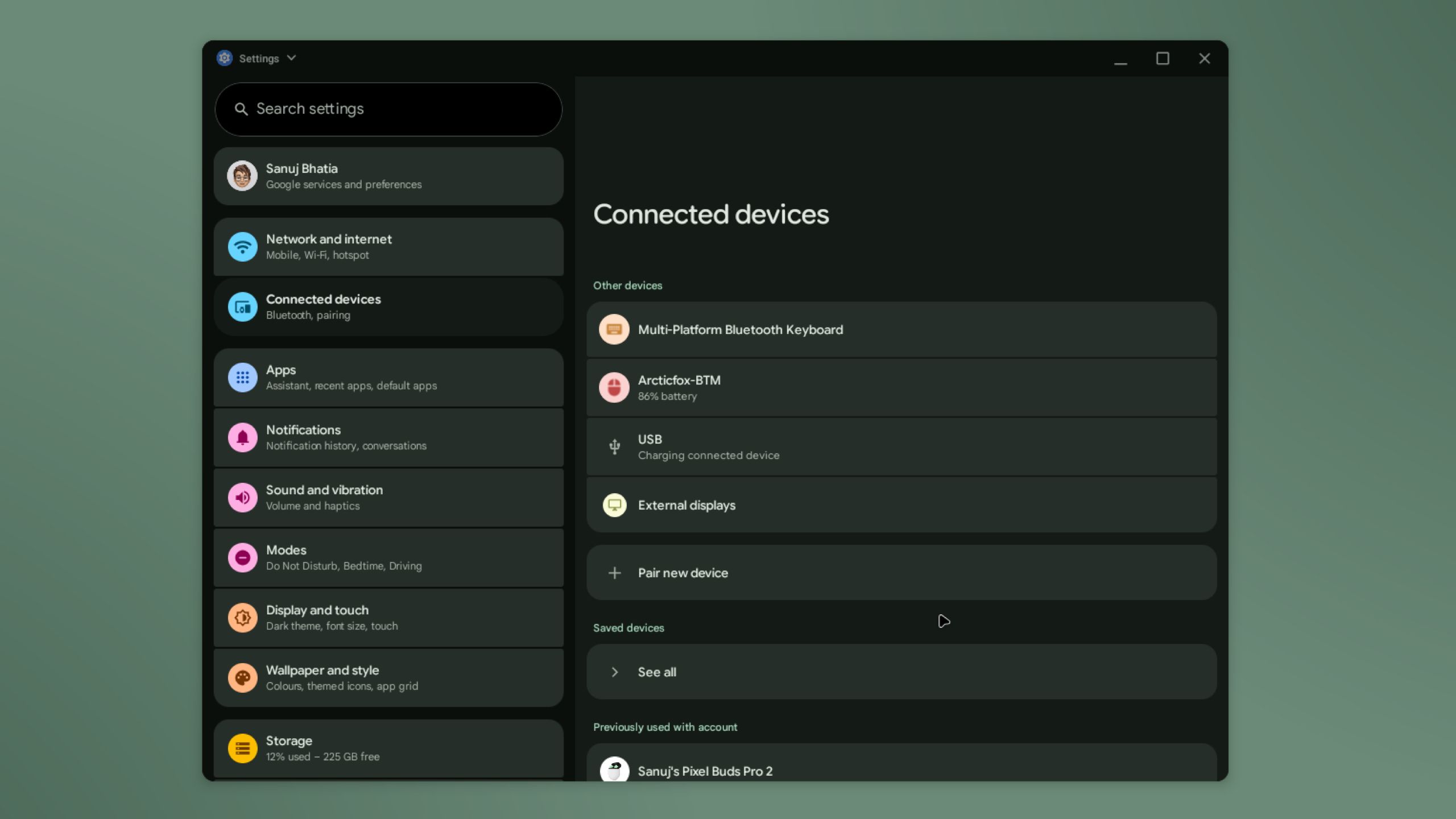This screenshot has width=1456, height=819.
Task: Click the Search settings field
Action: click(388, 109)
